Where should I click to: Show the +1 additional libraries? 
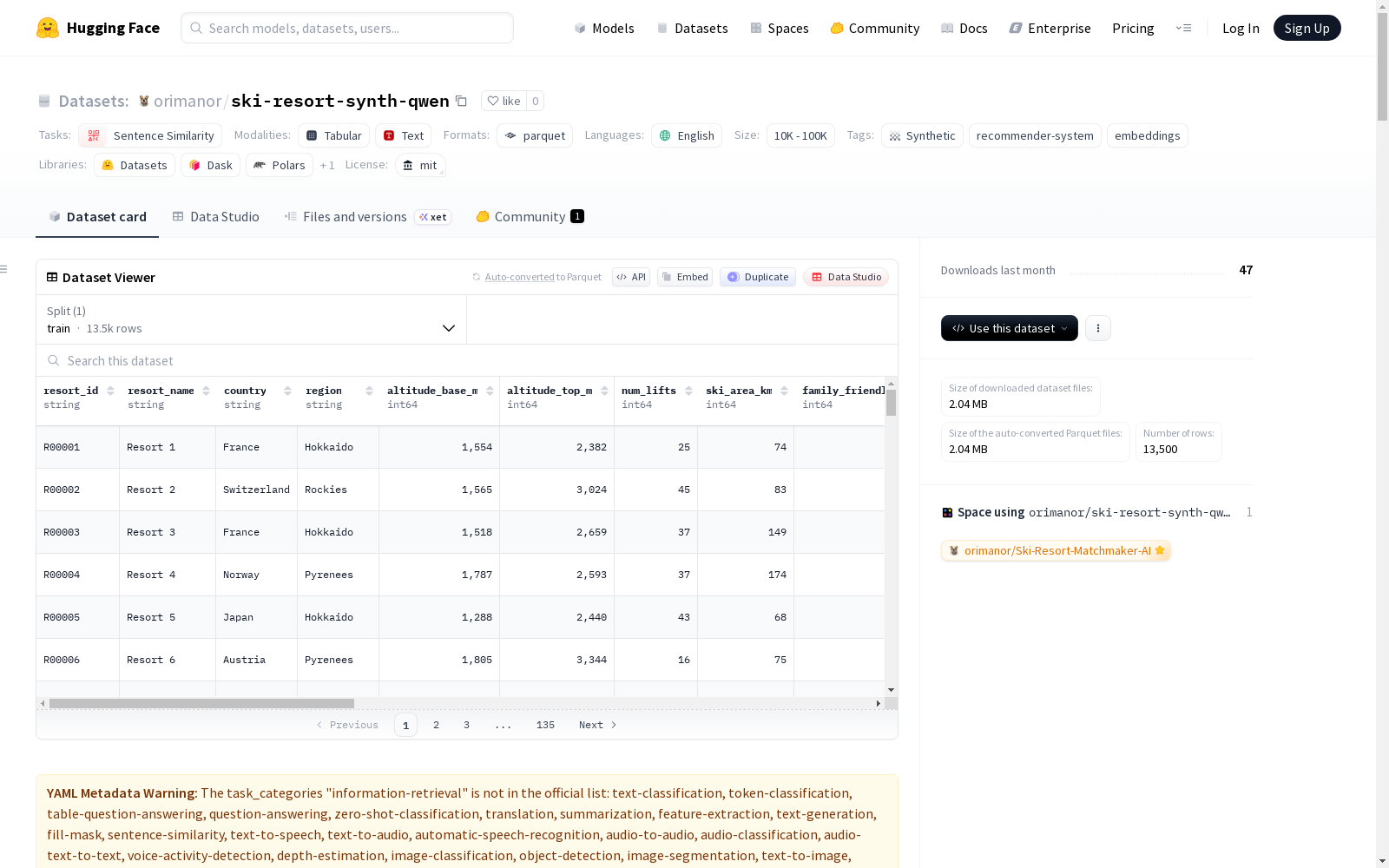click(x=327, y=165)
